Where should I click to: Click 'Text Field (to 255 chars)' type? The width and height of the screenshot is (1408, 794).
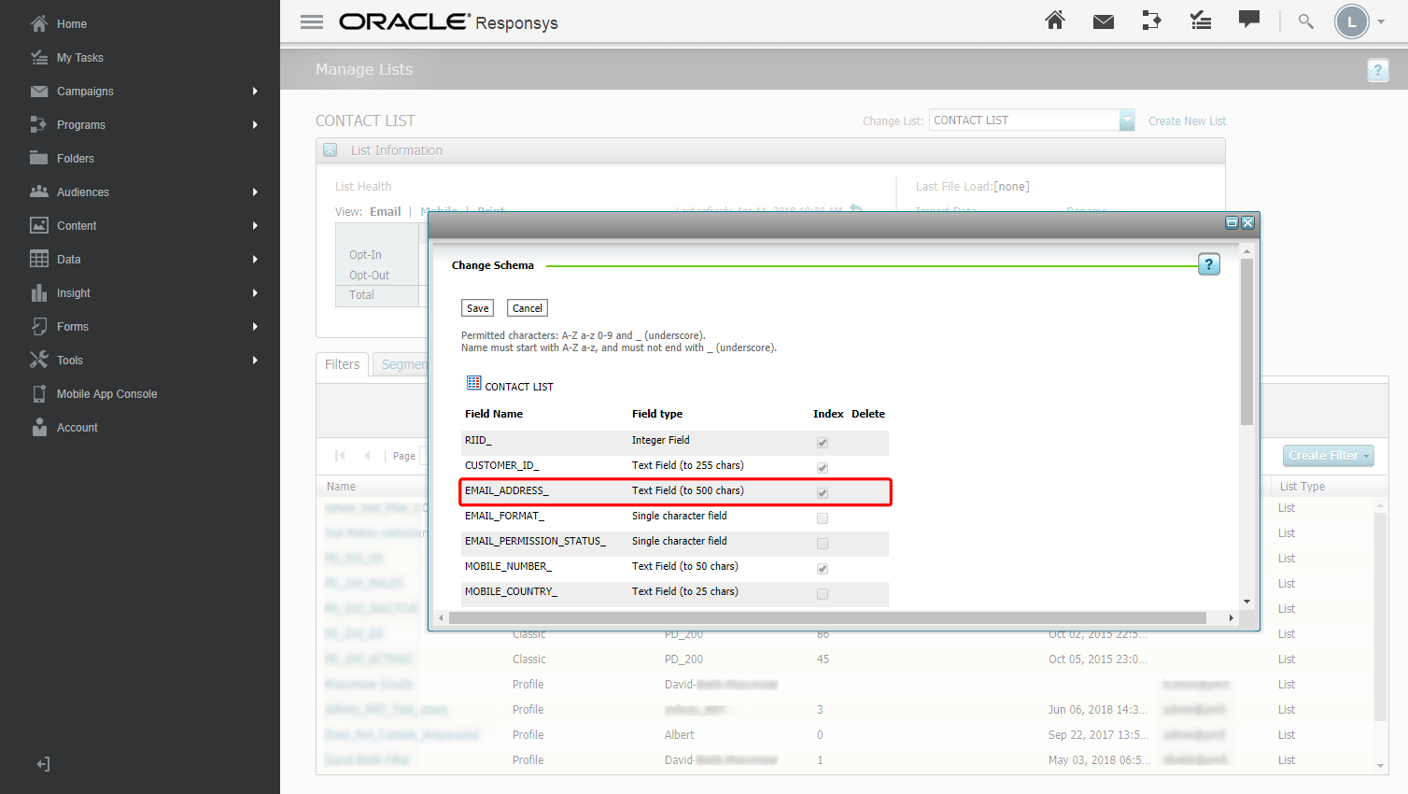pos(688,465)
